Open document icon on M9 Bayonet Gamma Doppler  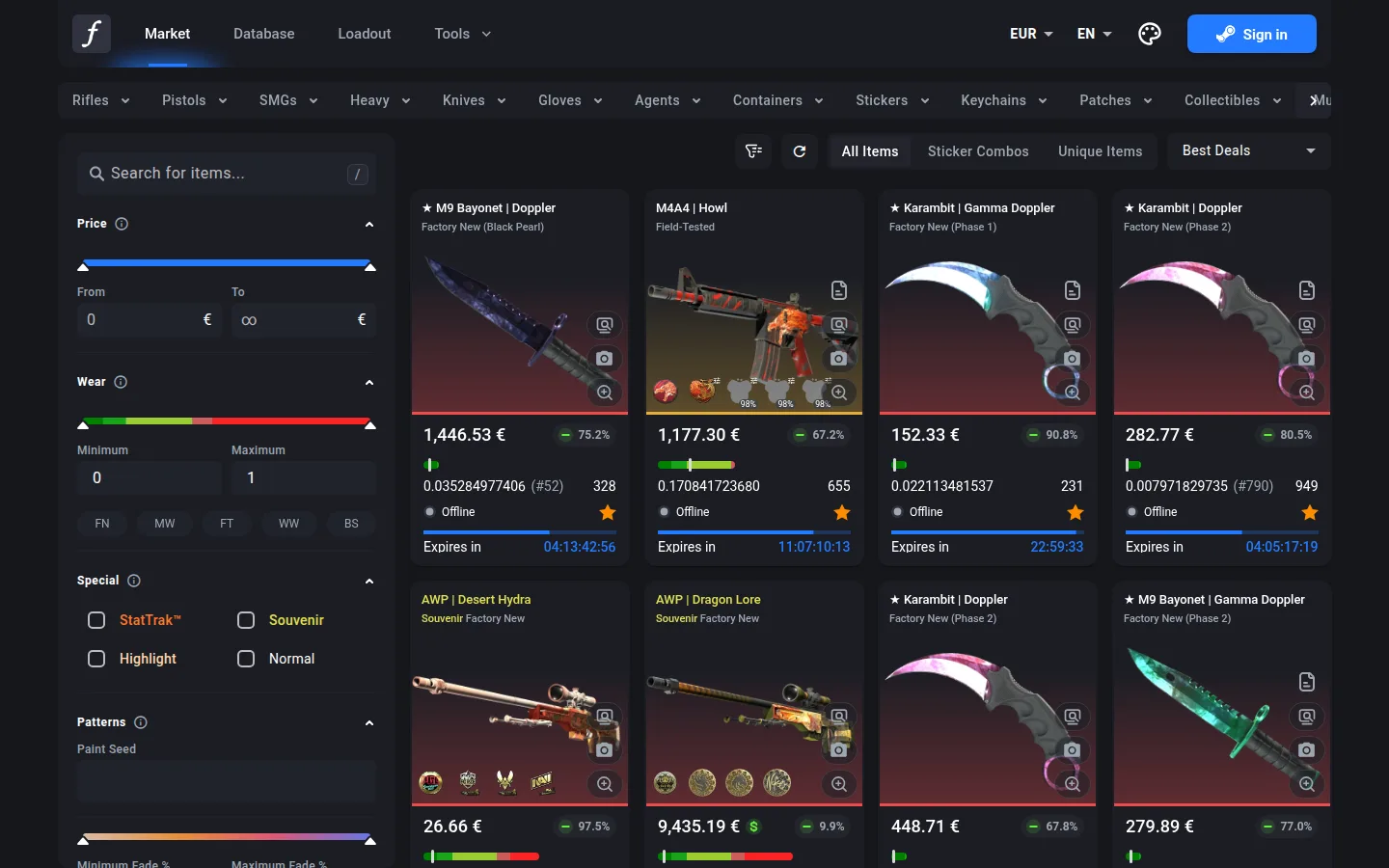[x=1307, y=682]
